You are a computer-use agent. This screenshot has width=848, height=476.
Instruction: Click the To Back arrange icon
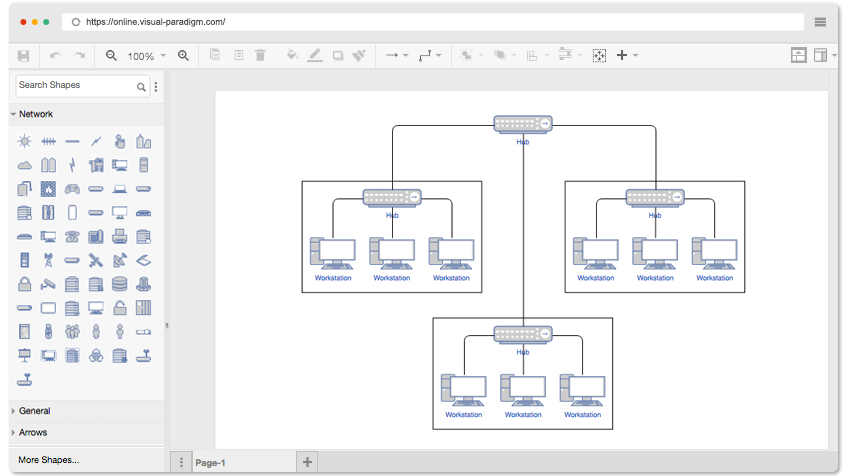pyautogui.click(x=500, y=55)
